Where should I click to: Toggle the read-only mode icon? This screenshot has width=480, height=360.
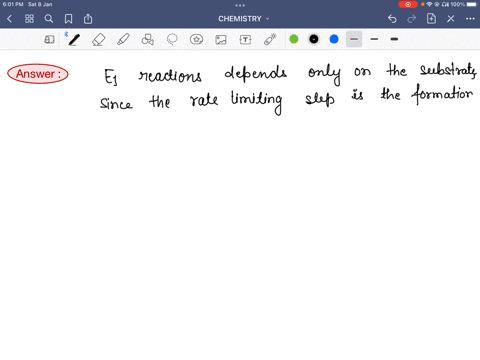coord(49,40)
